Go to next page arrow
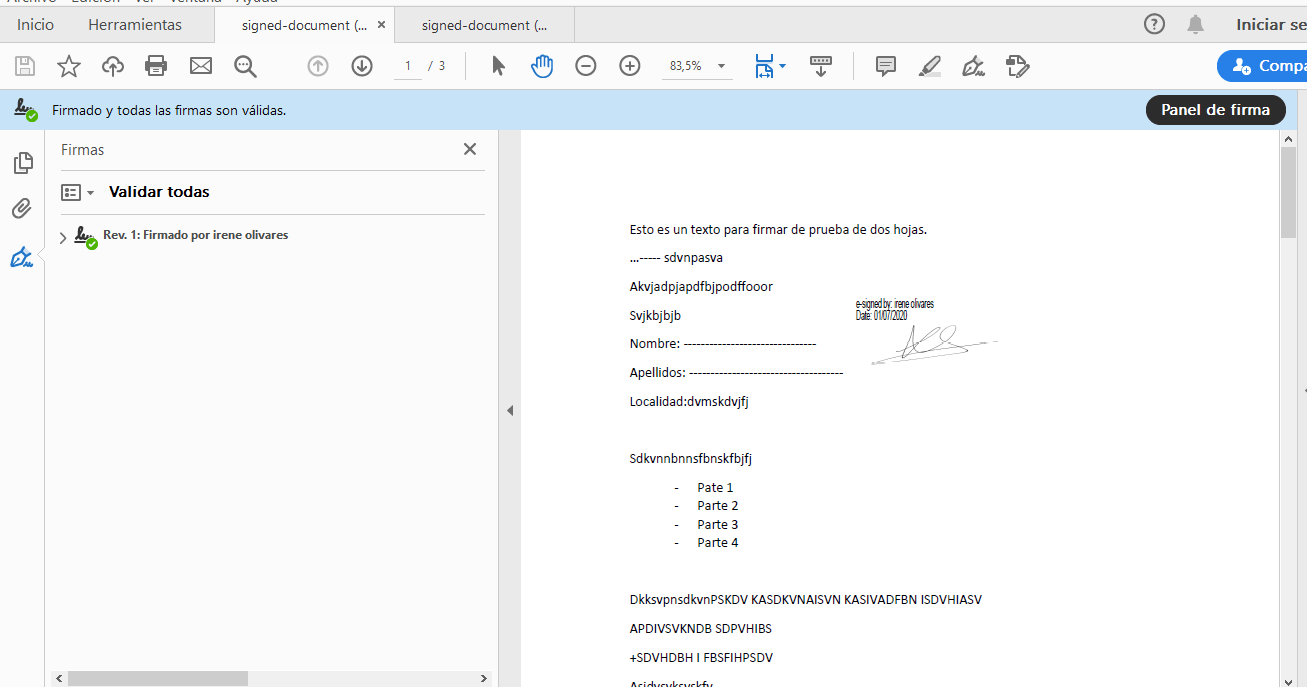 tap(362, 66)
